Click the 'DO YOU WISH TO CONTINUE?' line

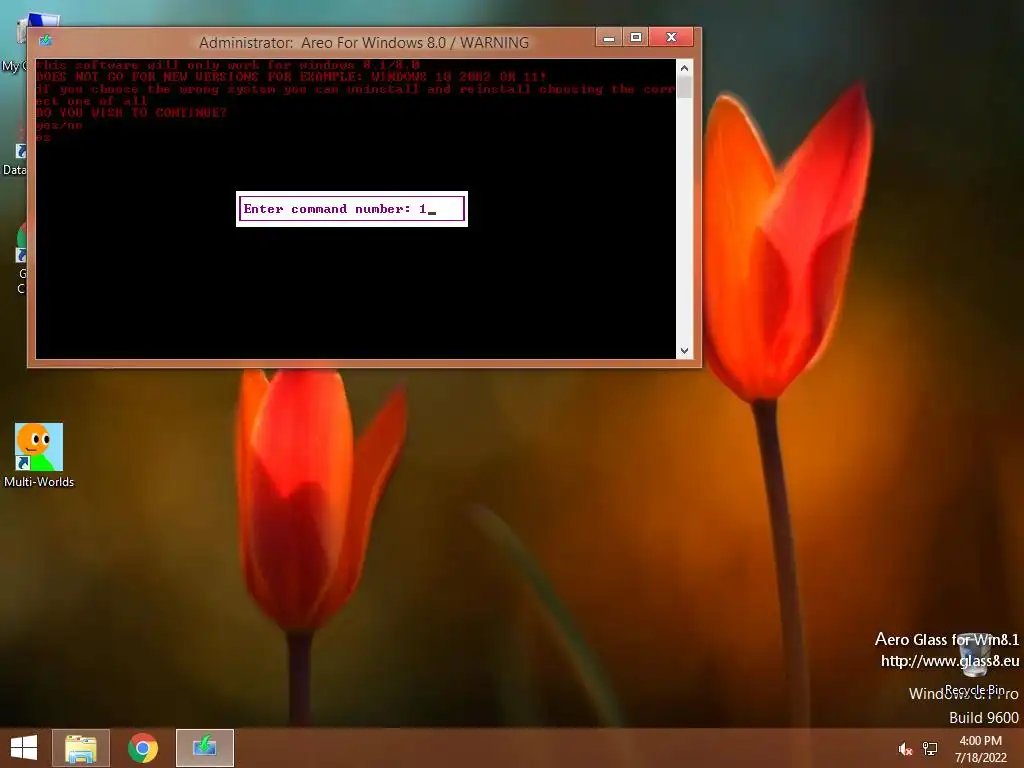tap(131, 112)
